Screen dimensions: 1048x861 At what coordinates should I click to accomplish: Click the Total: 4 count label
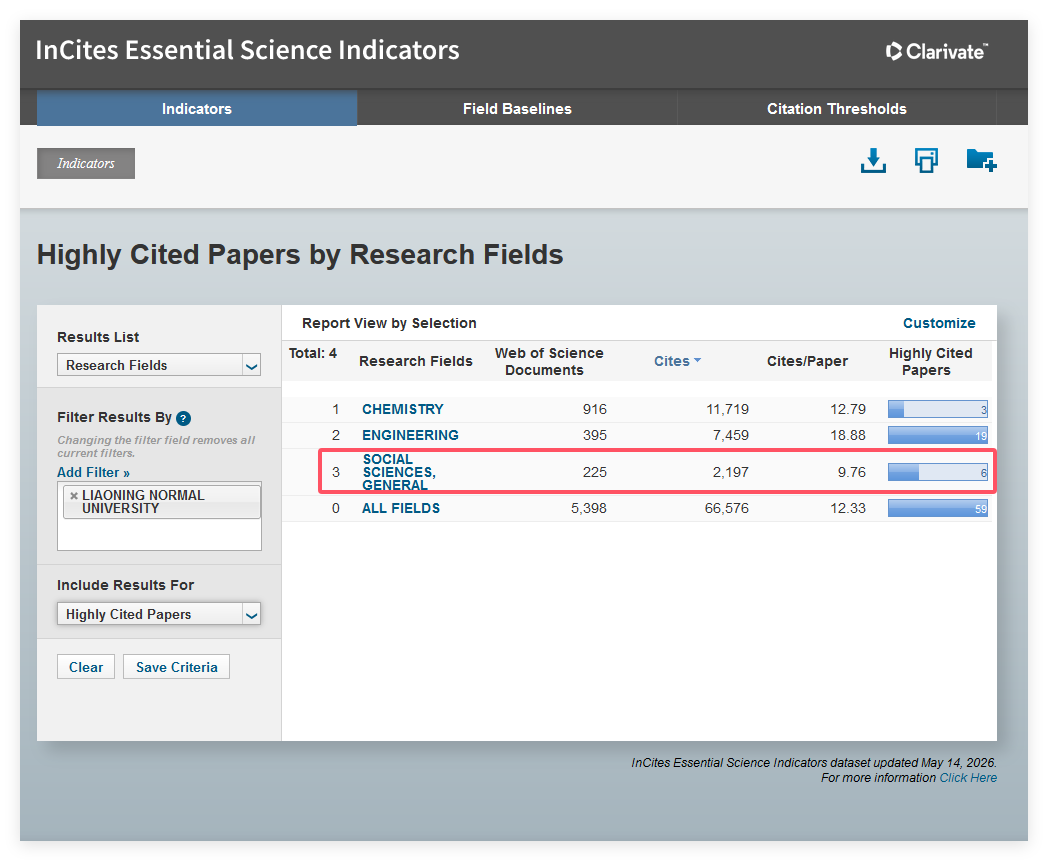coord(313,353)
